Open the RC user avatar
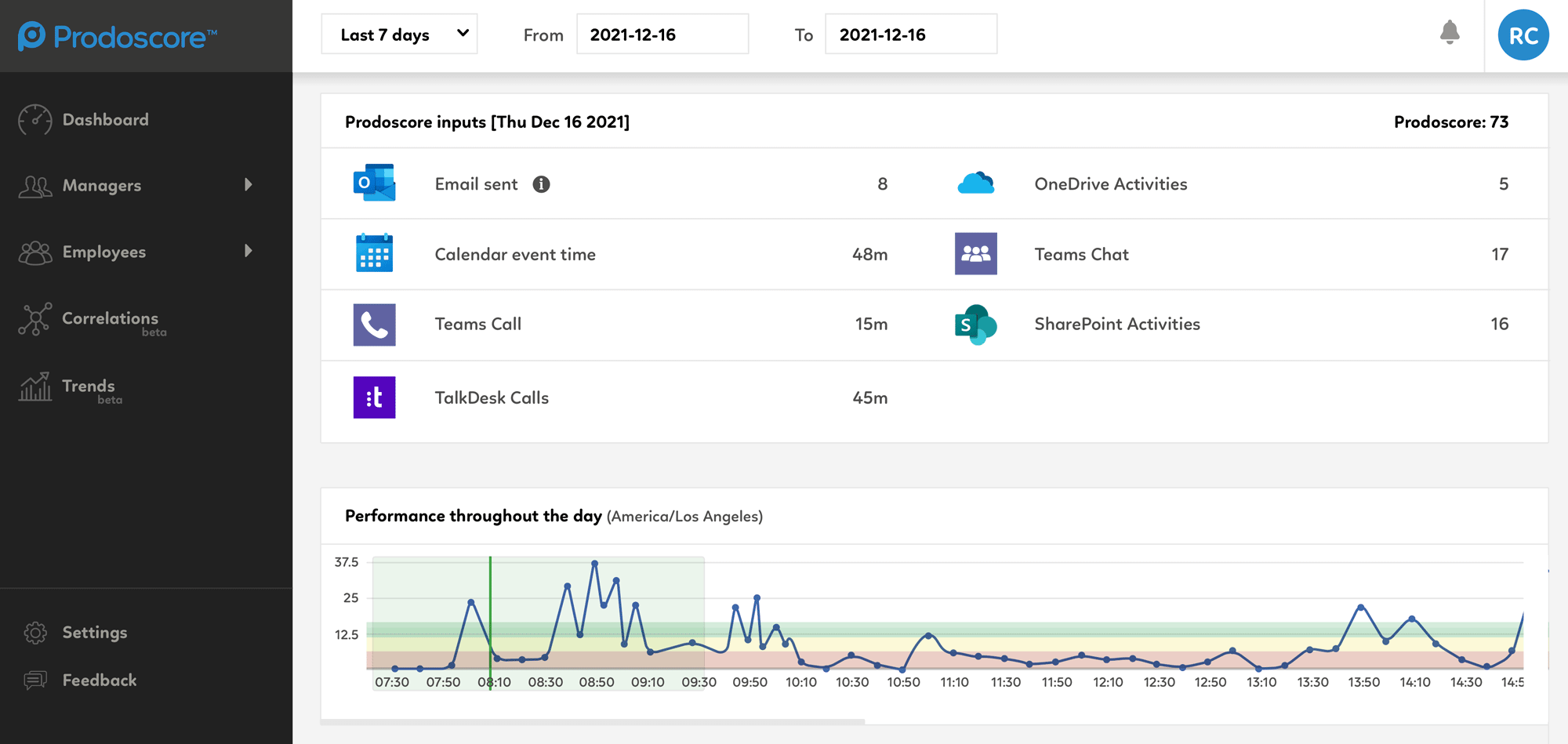Viewport: 1568px width, 744px height. coord(1523,35)
